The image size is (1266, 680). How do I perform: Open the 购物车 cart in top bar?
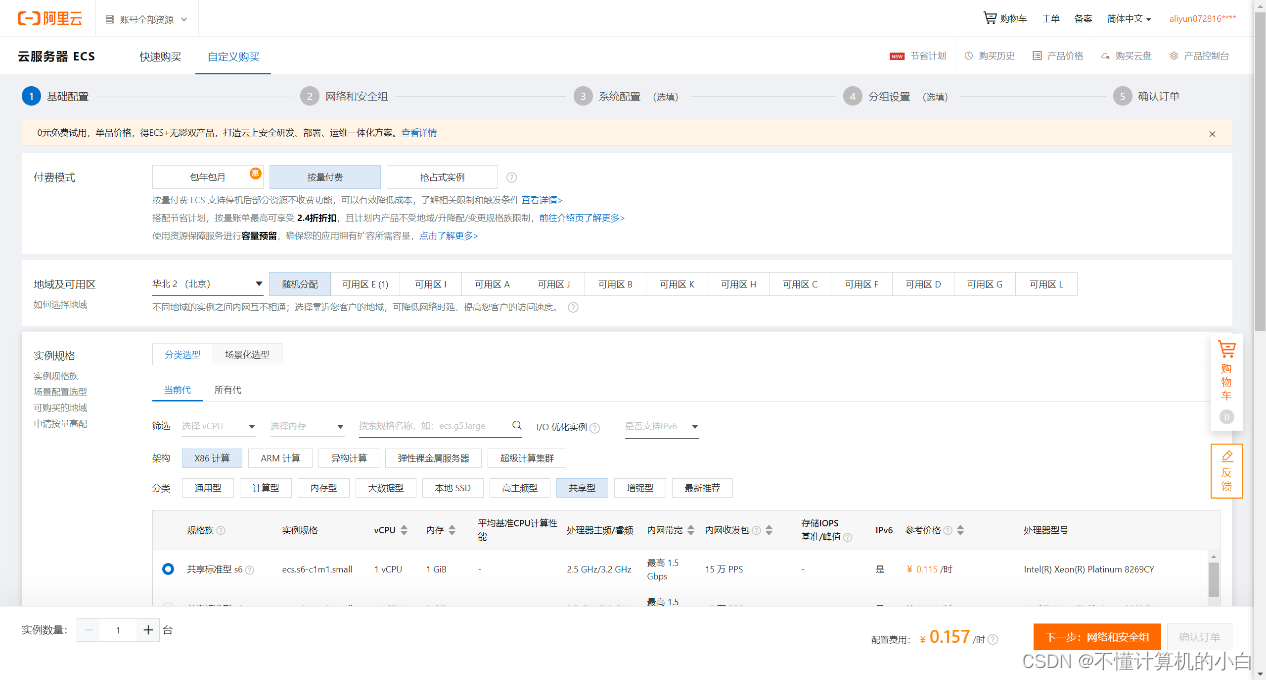pos(1005,19)
